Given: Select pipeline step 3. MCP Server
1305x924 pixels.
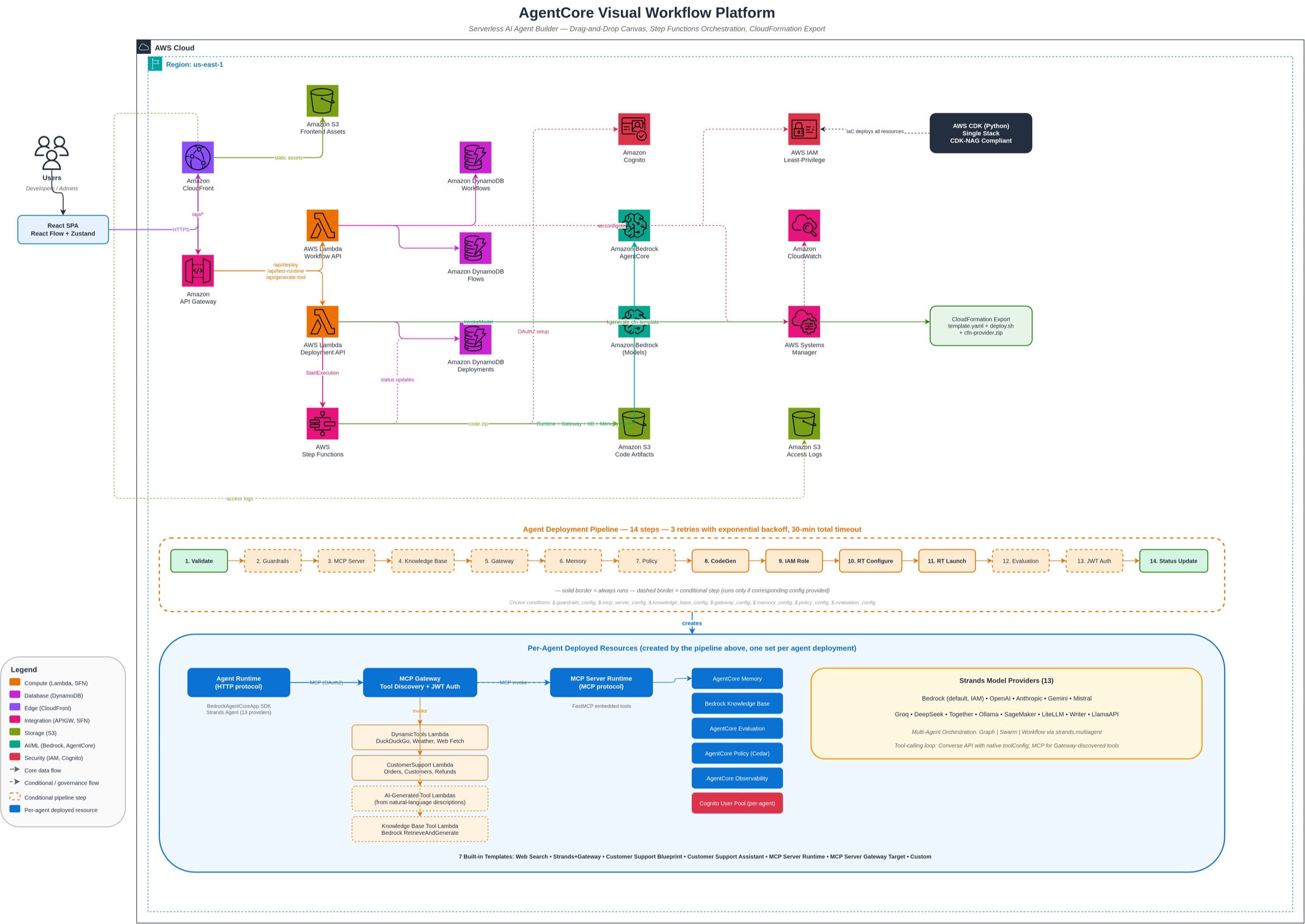Looking at the screenshot, I should [346, 560].
